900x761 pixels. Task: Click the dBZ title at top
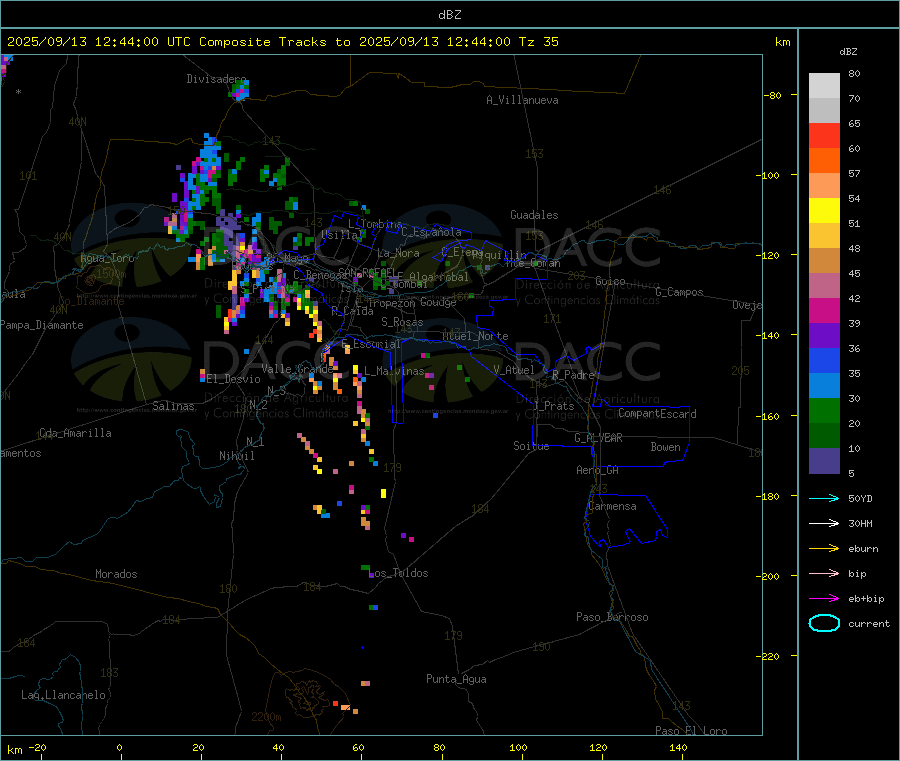449,15
